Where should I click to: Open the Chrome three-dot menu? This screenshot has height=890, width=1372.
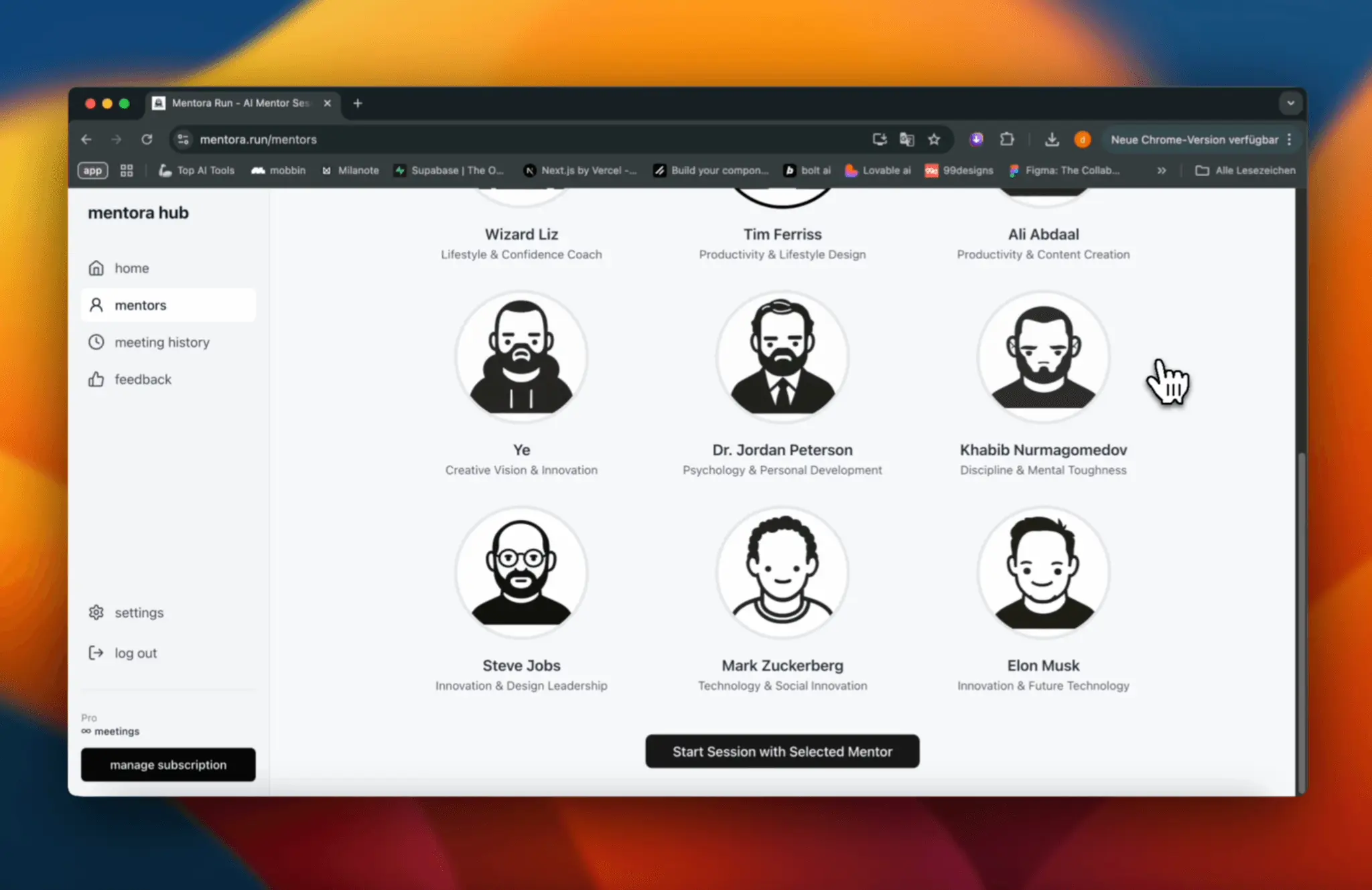[x=1290, y=139]
